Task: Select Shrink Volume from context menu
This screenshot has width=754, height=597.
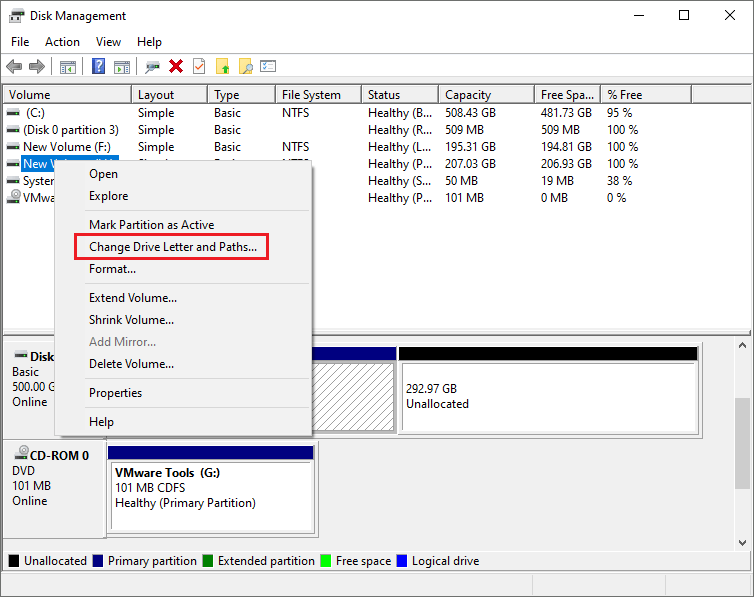Action: pos(131,320)
